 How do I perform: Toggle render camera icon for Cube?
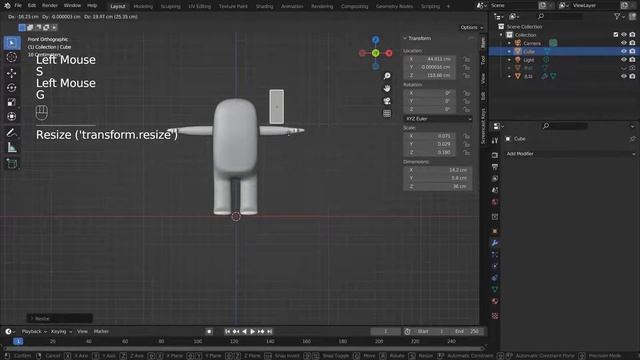[x=632, y=51]
